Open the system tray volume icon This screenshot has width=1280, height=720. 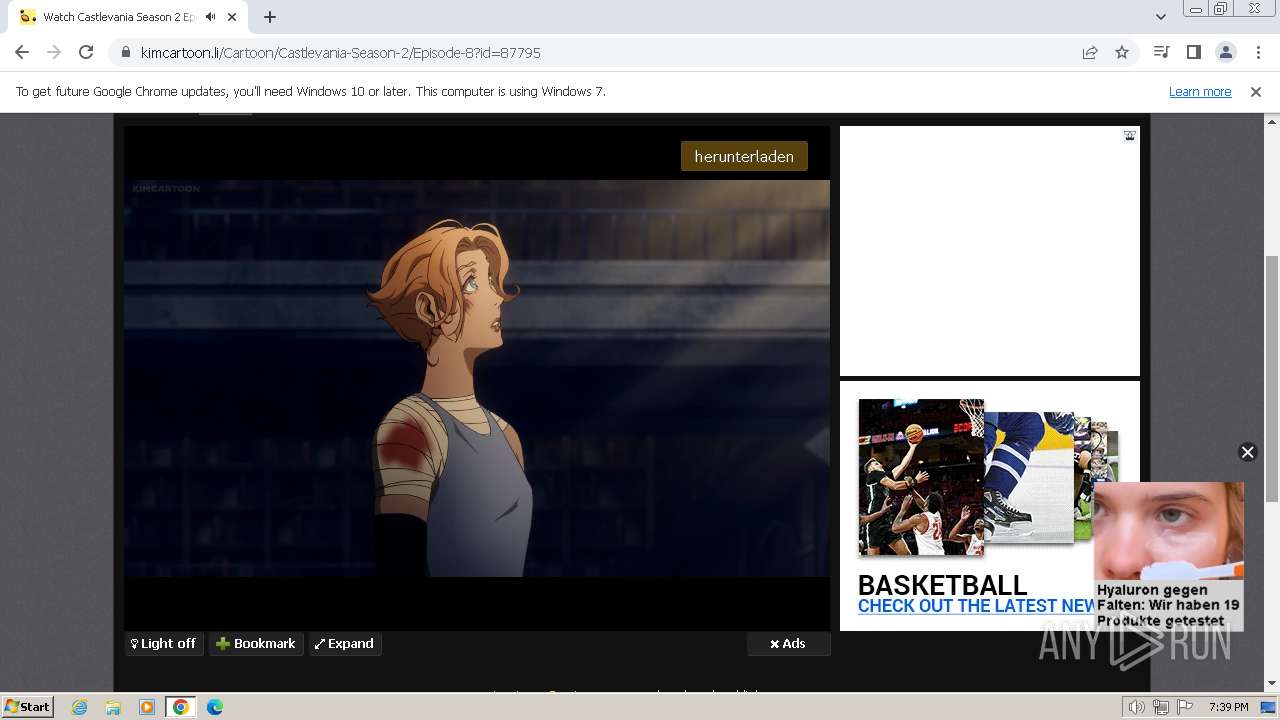coord(1136,707)
